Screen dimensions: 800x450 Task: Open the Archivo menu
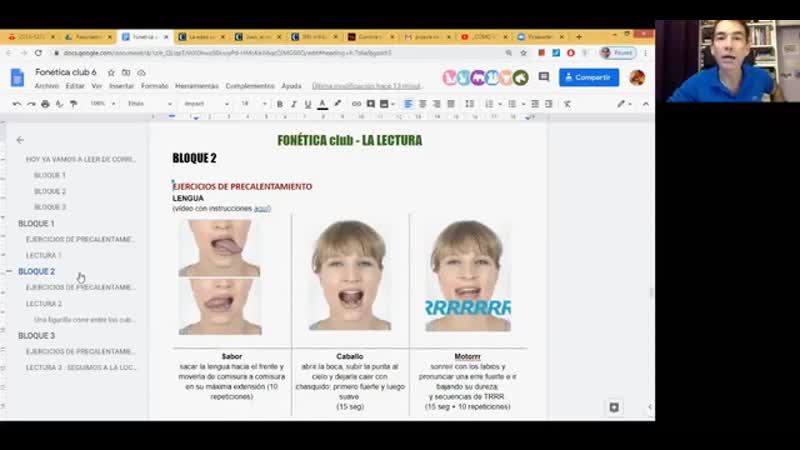46,86
